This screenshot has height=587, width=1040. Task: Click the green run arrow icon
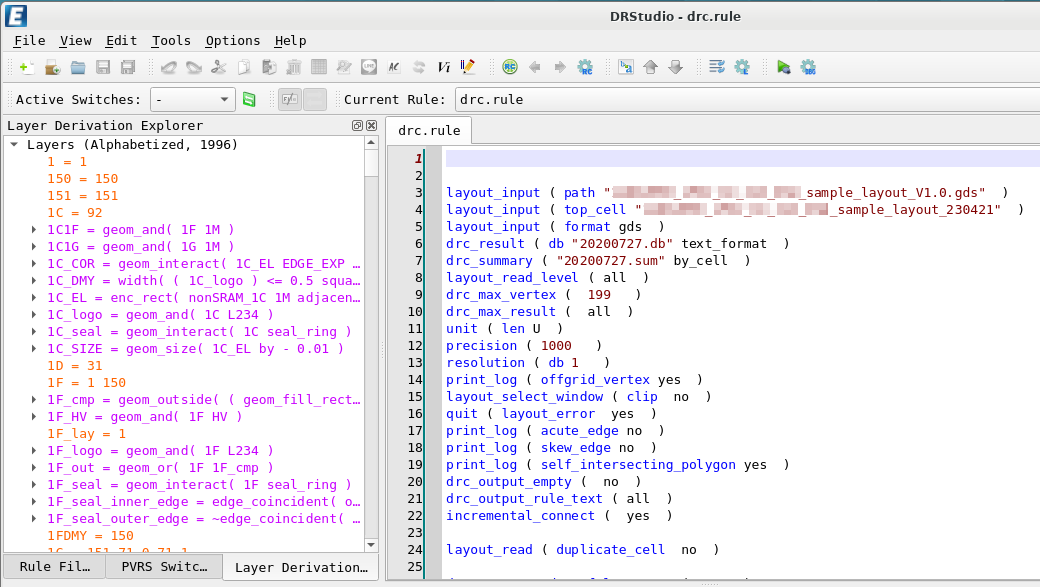coord(784,67)
